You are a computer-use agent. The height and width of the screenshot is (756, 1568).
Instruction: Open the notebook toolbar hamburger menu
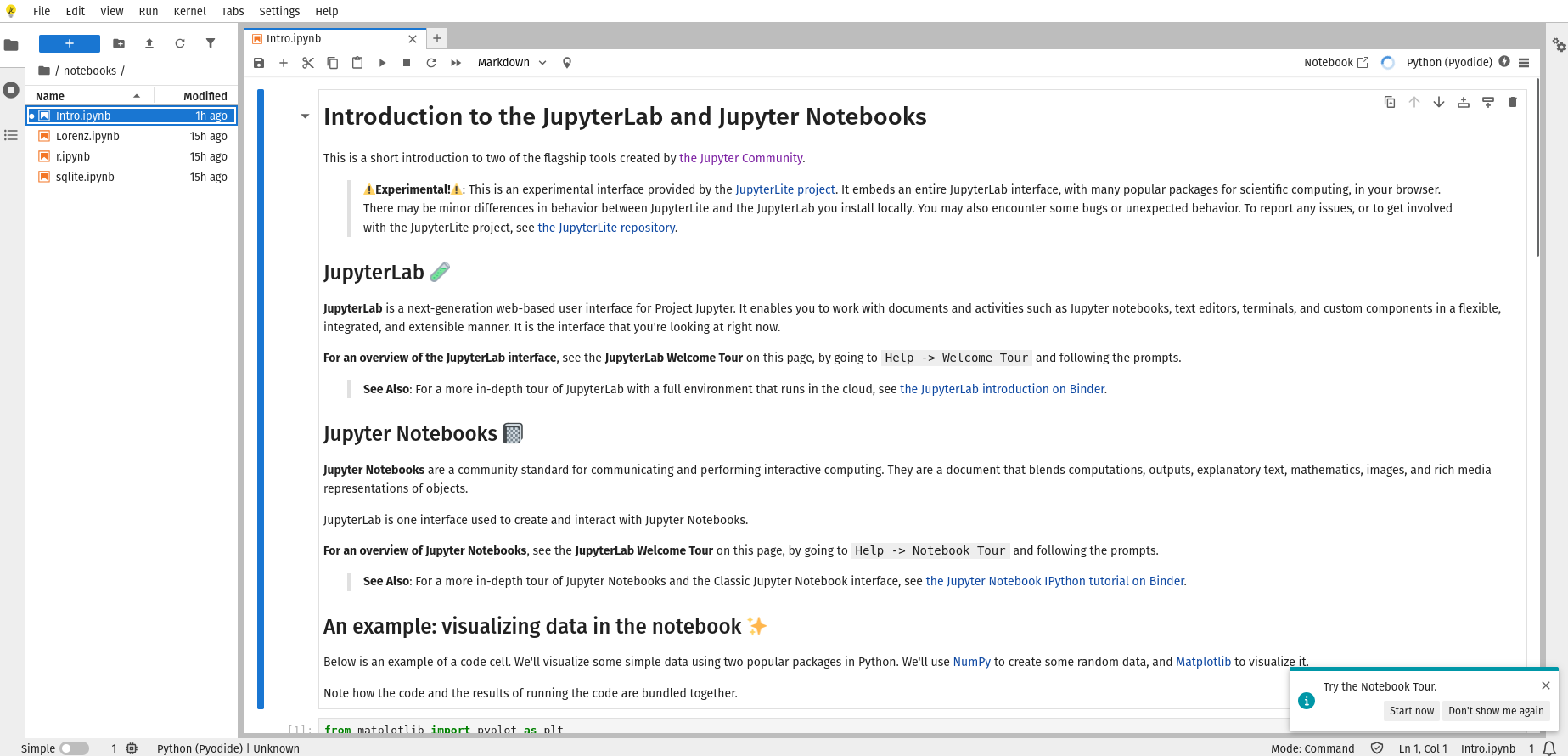tap(1524, 63)
